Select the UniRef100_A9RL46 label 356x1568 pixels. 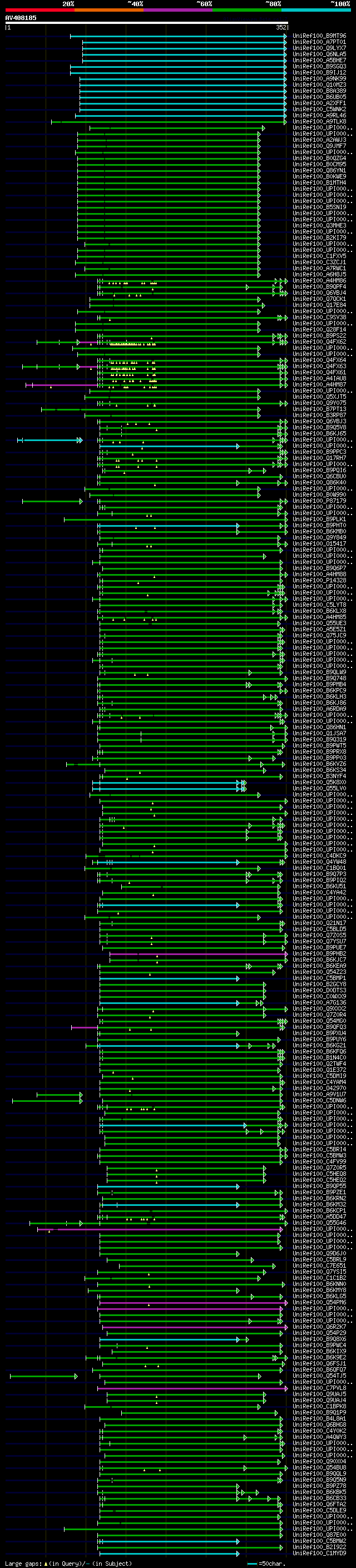pos(319,116)
